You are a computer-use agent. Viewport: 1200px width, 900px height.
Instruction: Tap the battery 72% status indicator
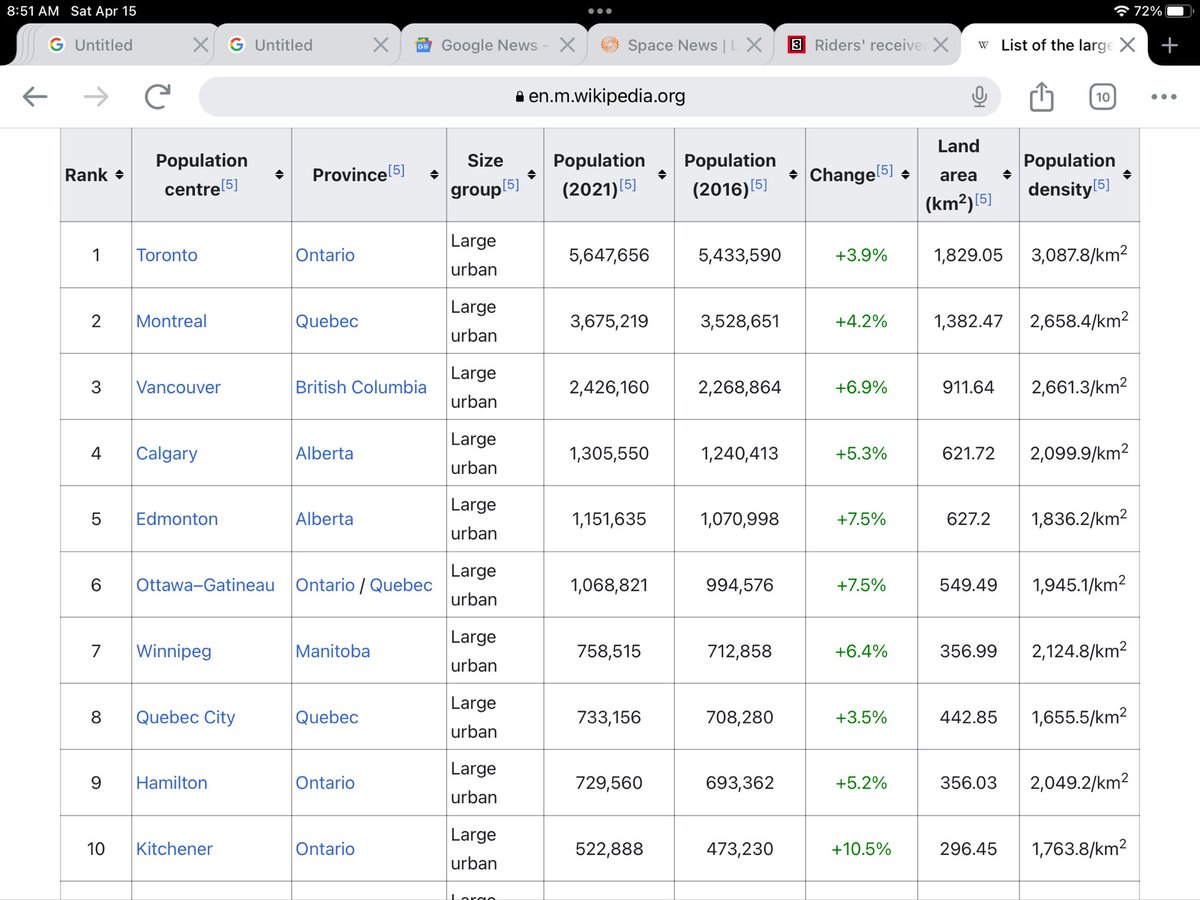(1161, 10)
